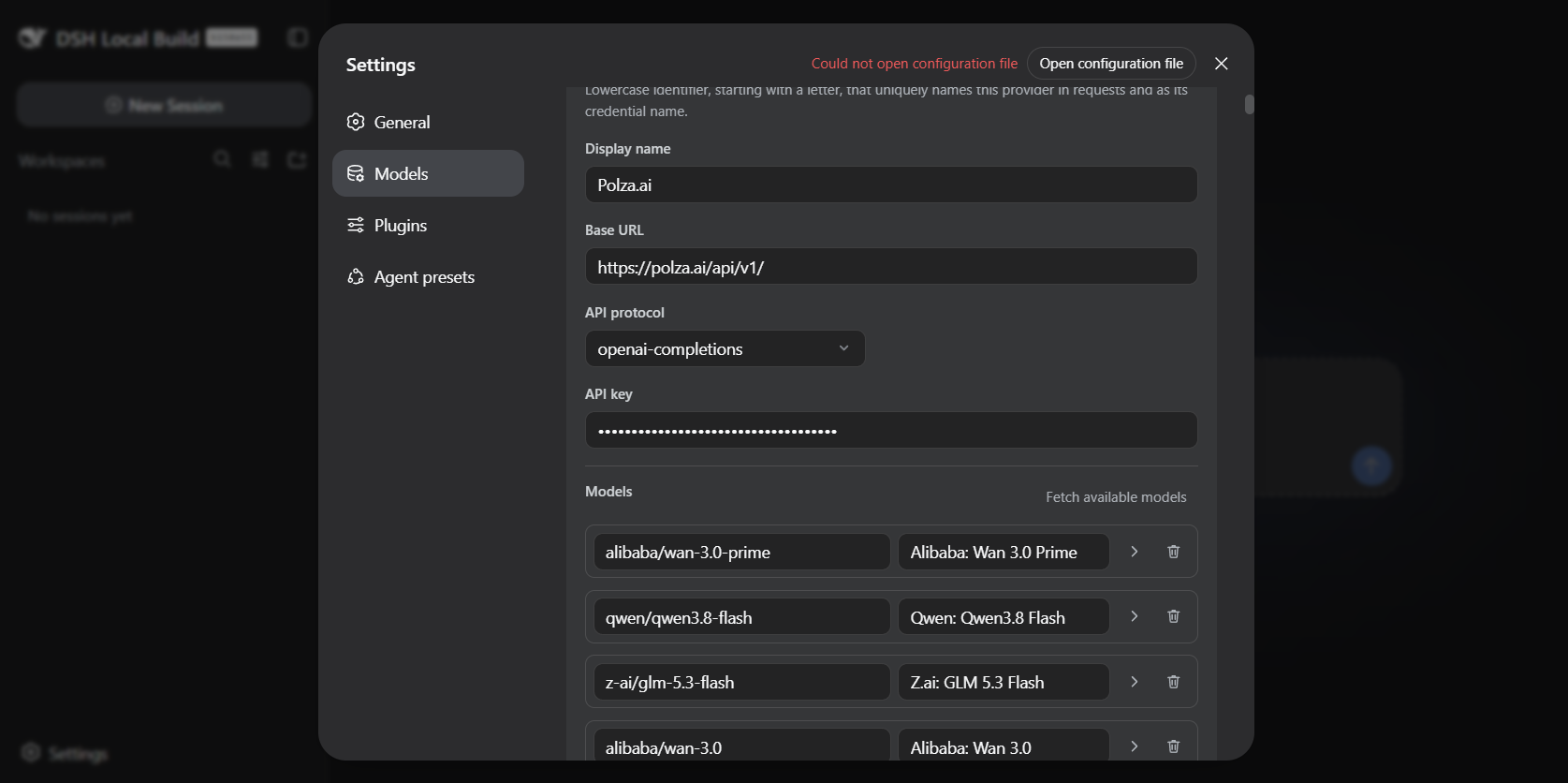The height and width of the screenshot is (783, 1568).
Task: Click the search icon beside Workspaces
Action: [x=222, y=159]
